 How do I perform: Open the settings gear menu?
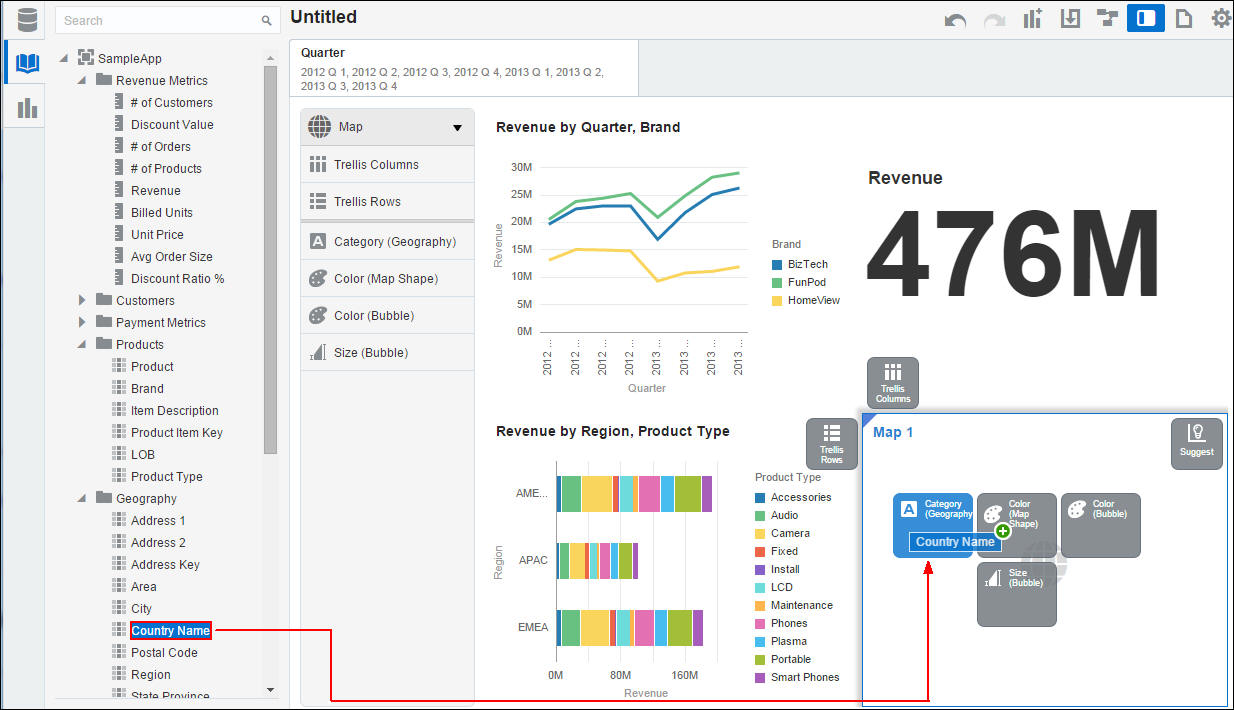[x=1221, y=18]
